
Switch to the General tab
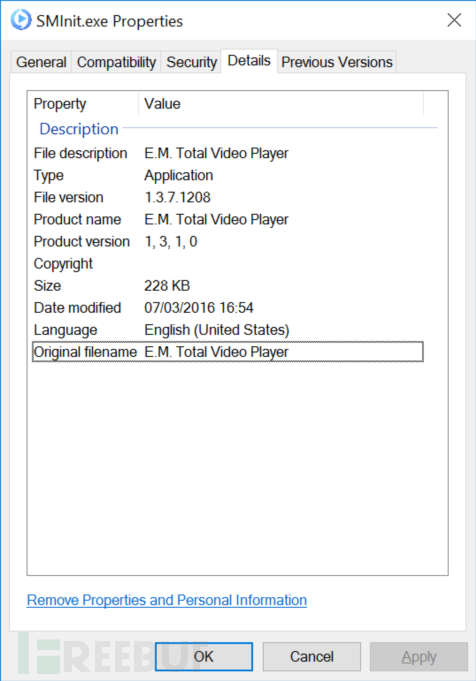[x=41, y=62]
